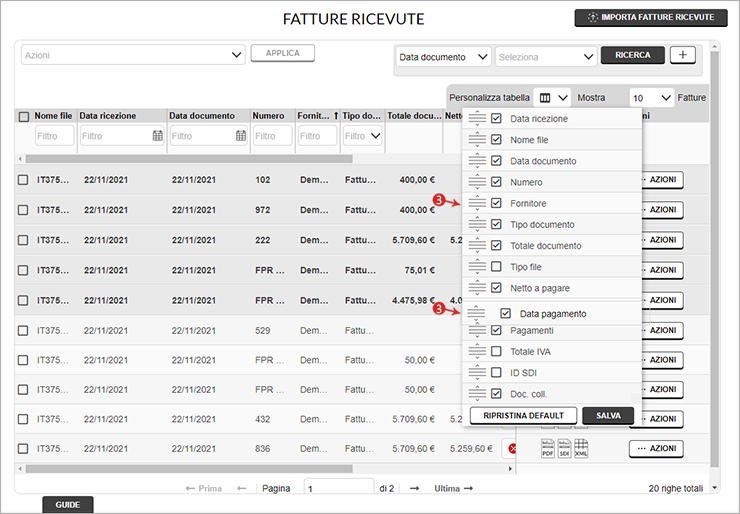Jump to the last page with Ultima

[454, 489]
